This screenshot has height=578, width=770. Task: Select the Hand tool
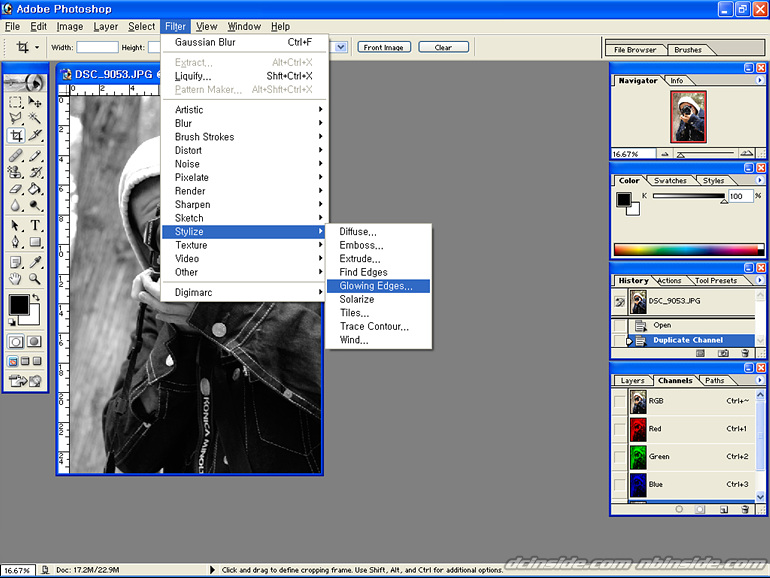(16, 278)
